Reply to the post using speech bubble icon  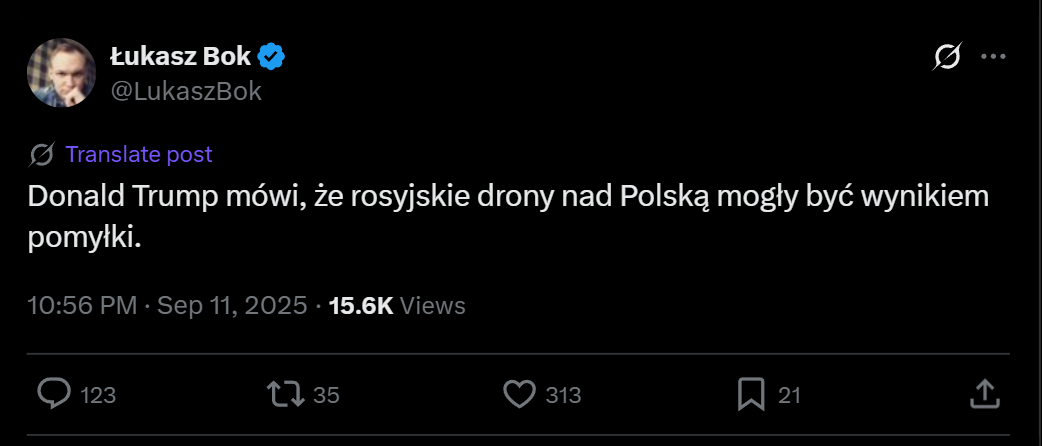pyautogui.click(x=53, y=394)
